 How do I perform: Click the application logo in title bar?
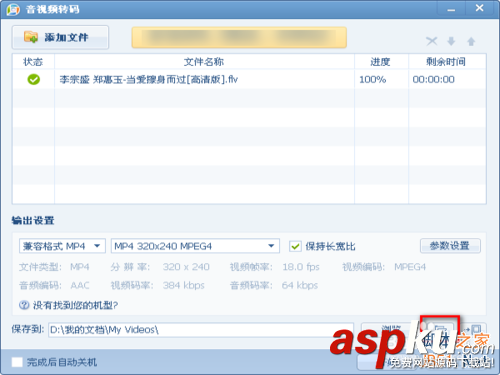13,9
